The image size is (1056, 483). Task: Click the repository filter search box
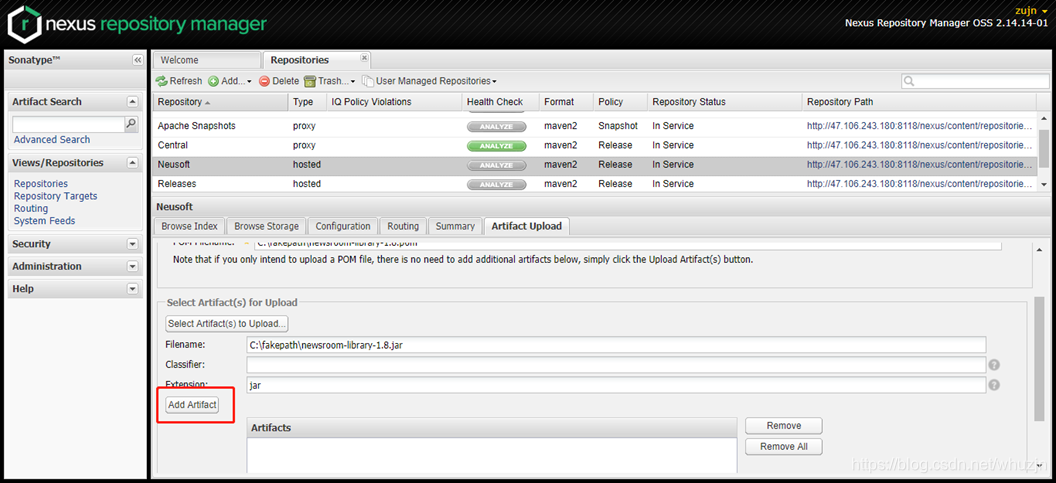tap(975, 81)
